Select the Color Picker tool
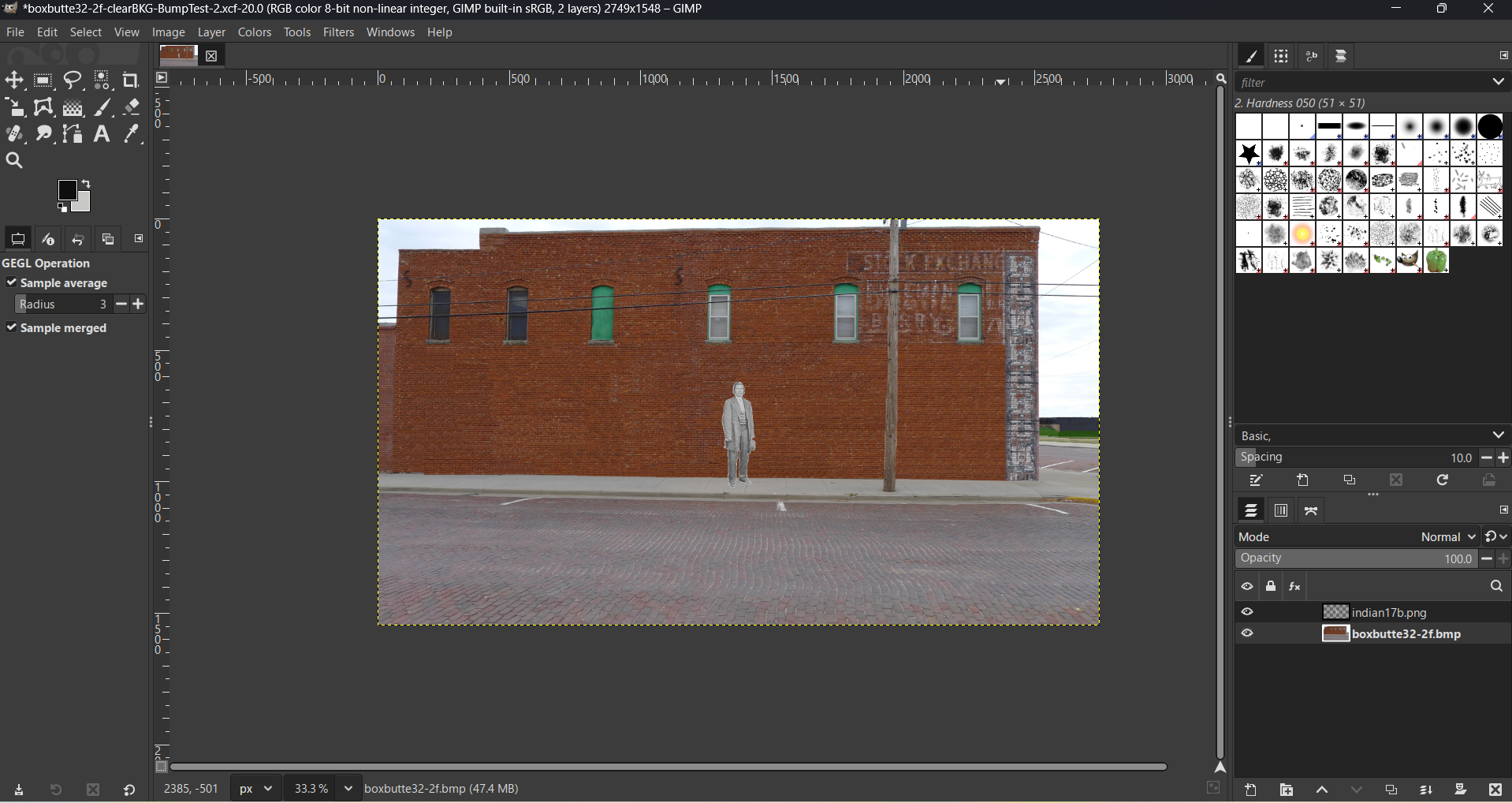Image resolution: width=1512 pixels, height=803 pixels. click(x=131, y=134)
